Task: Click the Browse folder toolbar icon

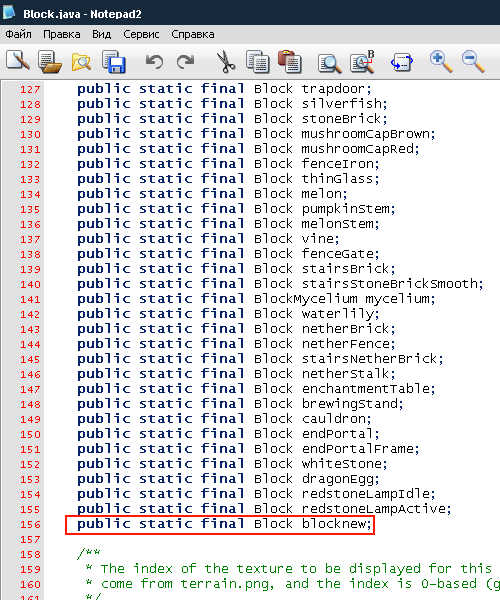Action: pyautogui.click(x=81, y=62)
